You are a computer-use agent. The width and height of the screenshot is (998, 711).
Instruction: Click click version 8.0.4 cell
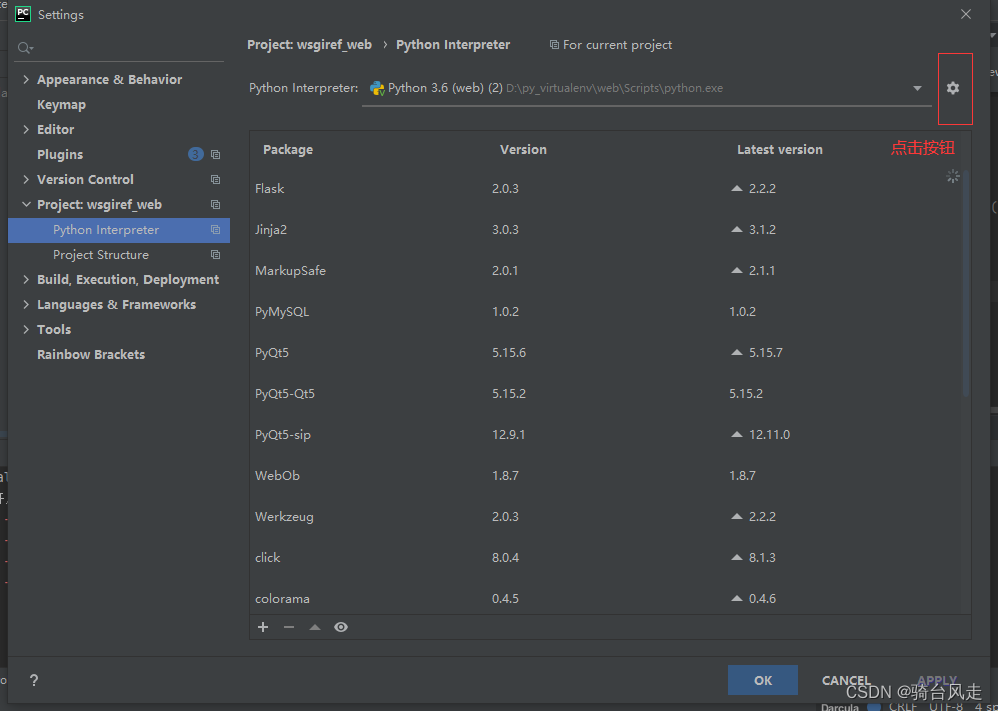505,557
